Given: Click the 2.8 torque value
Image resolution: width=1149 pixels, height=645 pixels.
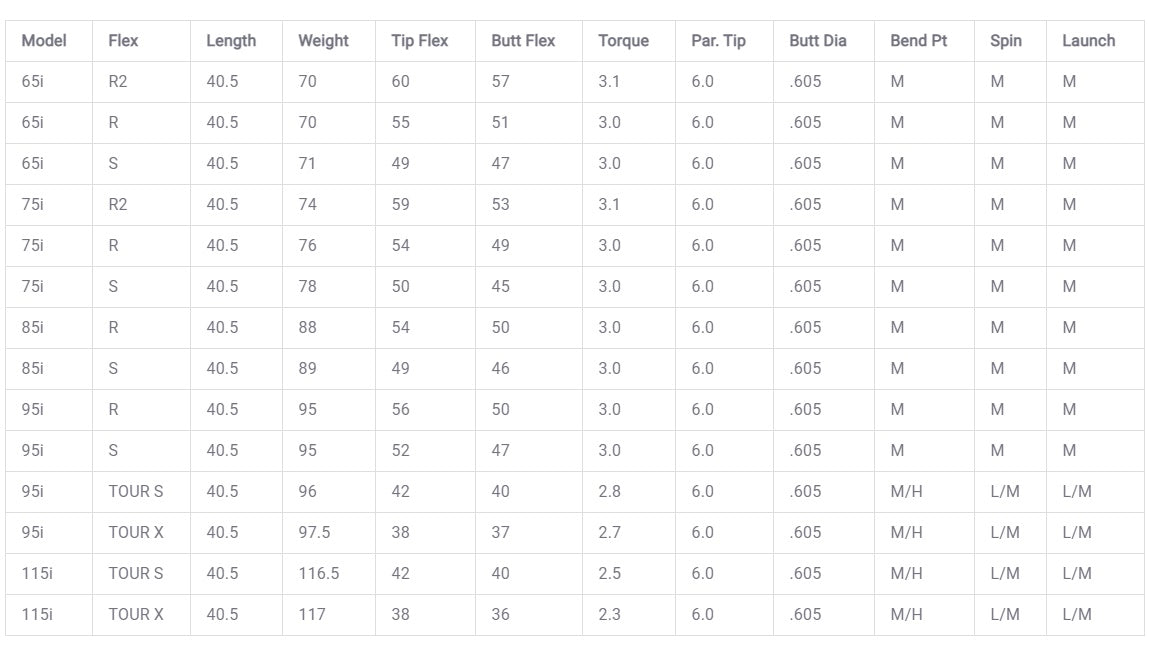Looking at the screenshot, I should 610,491.
